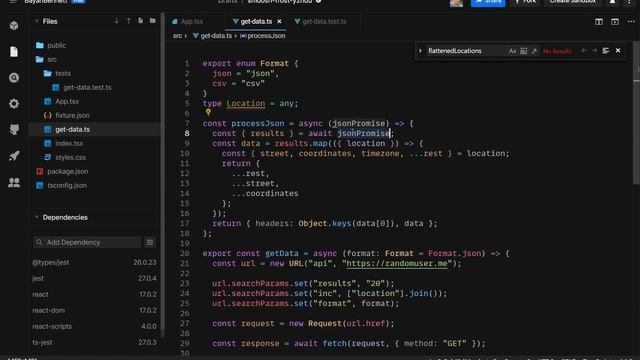
Task: Click the download arrow icon in Files header
Action: pos(117,21)
